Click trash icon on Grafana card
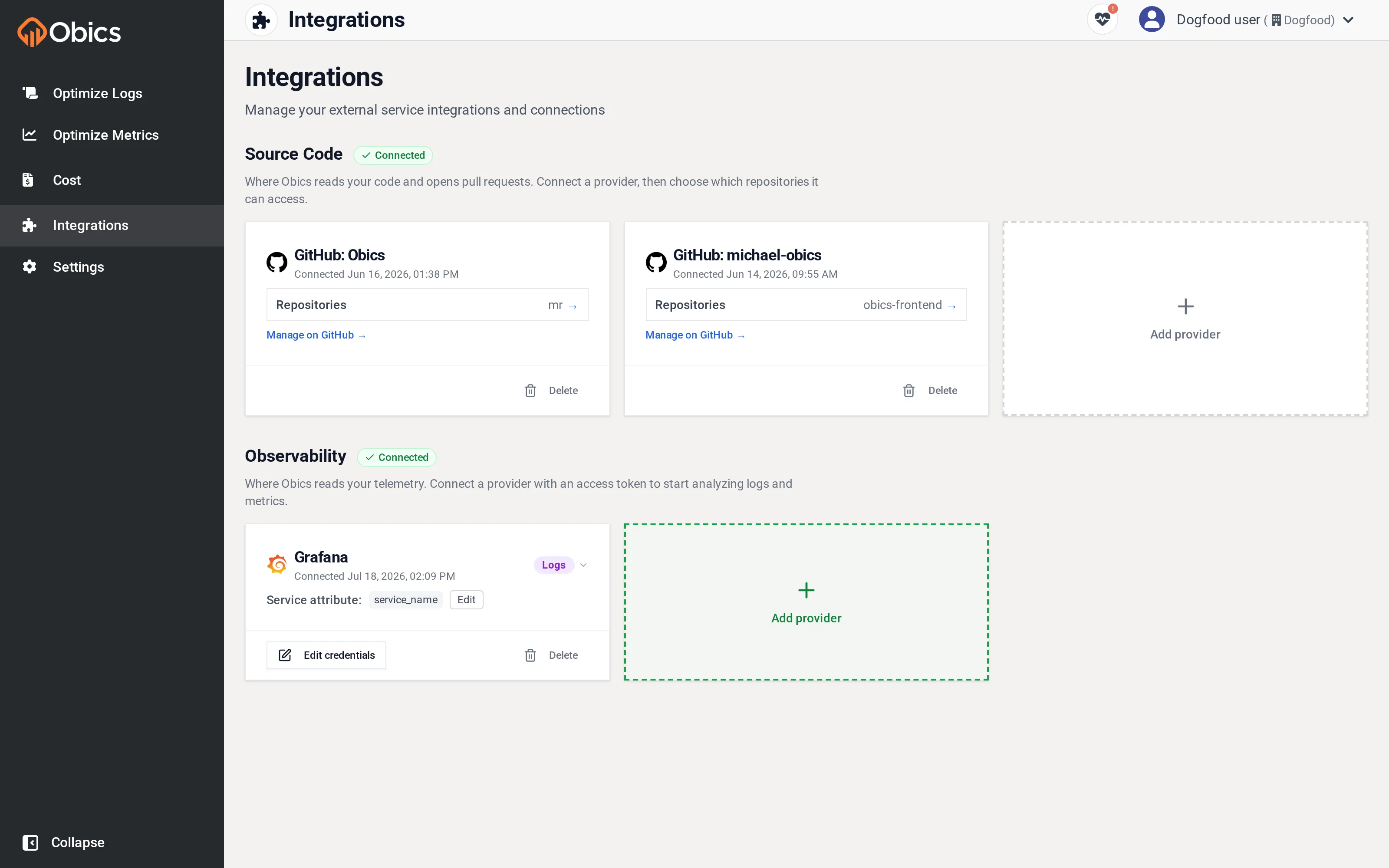 530,655
